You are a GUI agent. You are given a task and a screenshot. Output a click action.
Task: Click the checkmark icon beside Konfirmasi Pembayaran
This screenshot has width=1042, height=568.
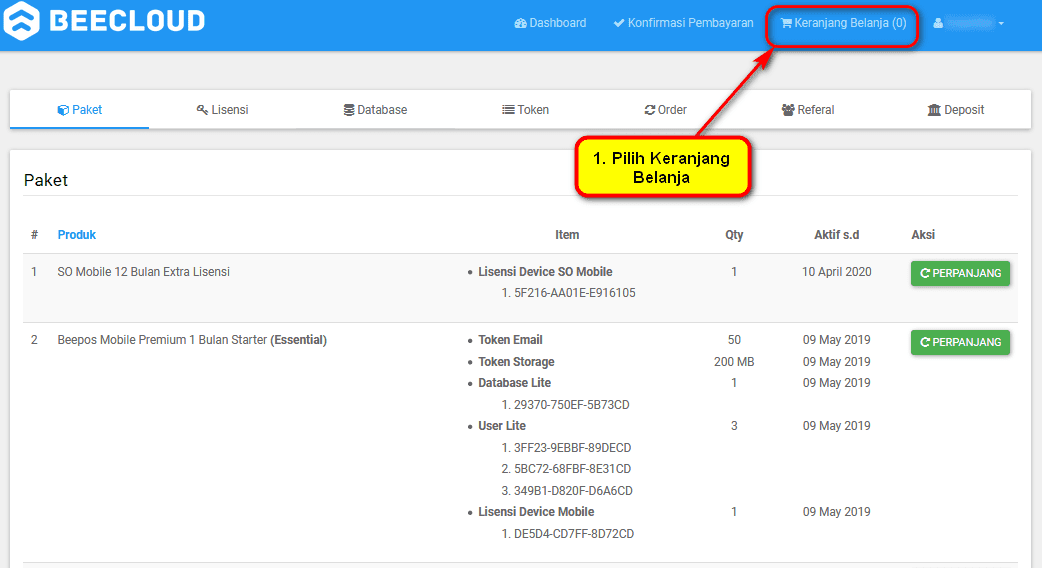pos(619,23)
